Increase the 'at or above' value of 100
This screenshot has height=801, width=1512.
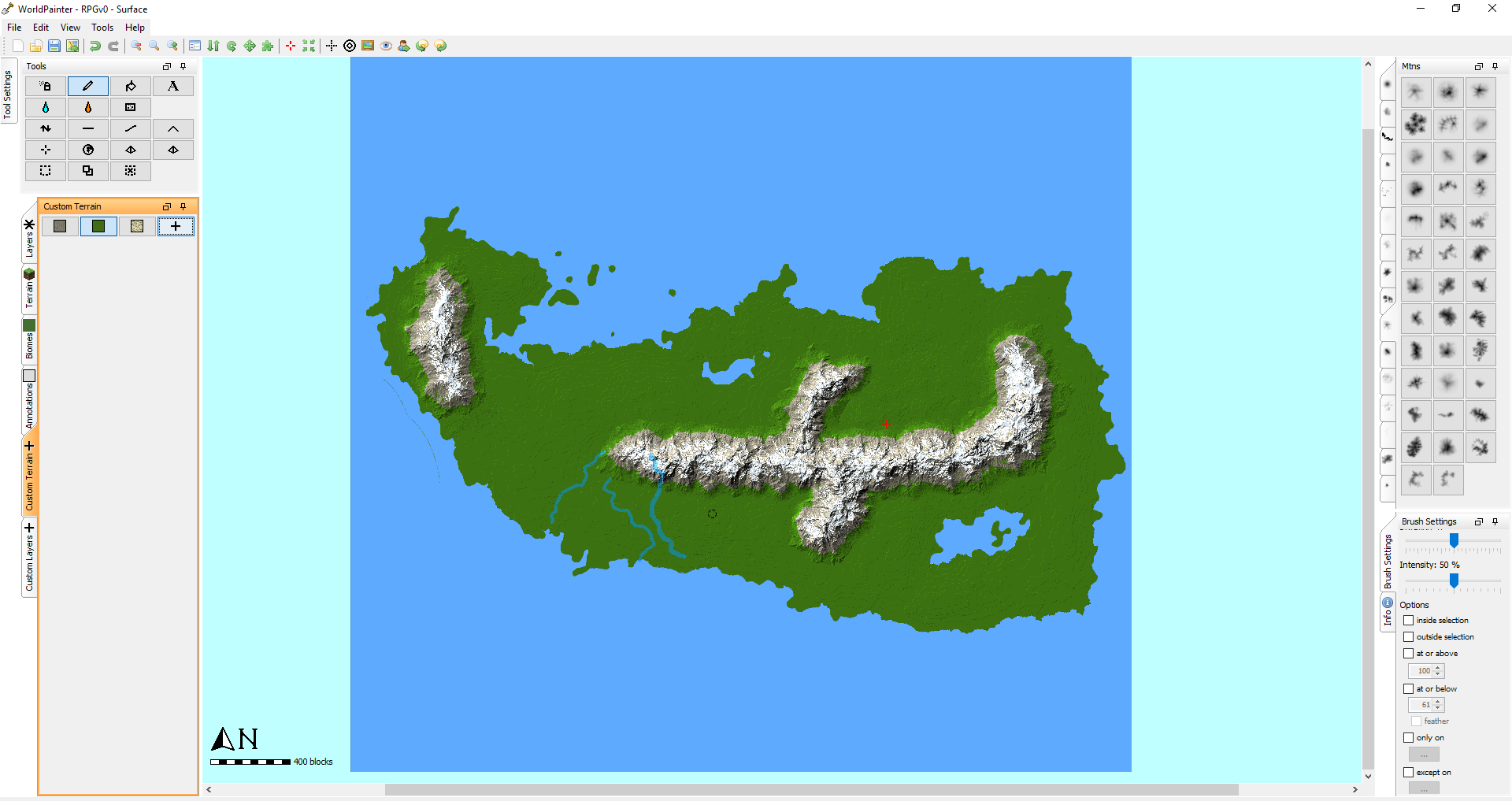point(1438,668)
